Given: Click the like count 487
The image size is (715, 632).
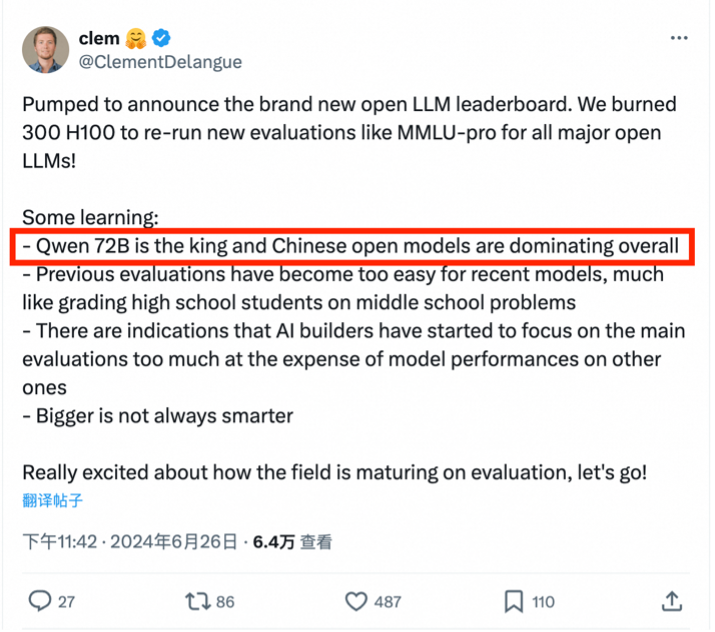Looking at the screenshot, I should click(387, 601).
